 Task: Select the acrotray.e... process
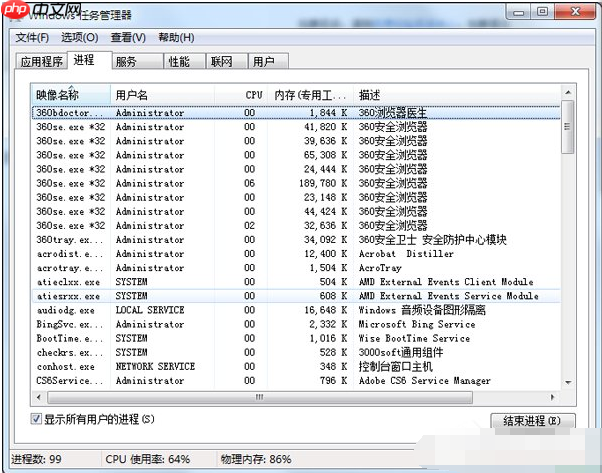[x=296, y=268]
